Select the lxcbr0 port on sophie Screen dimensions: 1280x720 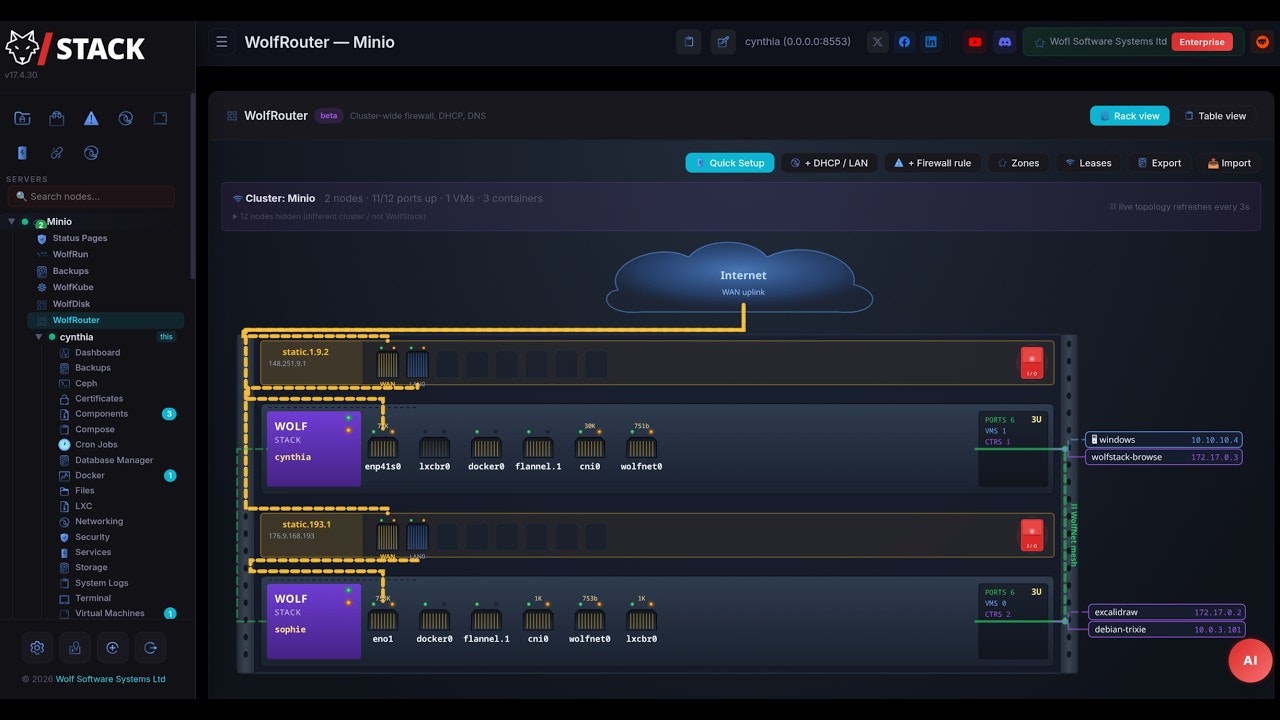pyautogui.click(x=641, y=620)
